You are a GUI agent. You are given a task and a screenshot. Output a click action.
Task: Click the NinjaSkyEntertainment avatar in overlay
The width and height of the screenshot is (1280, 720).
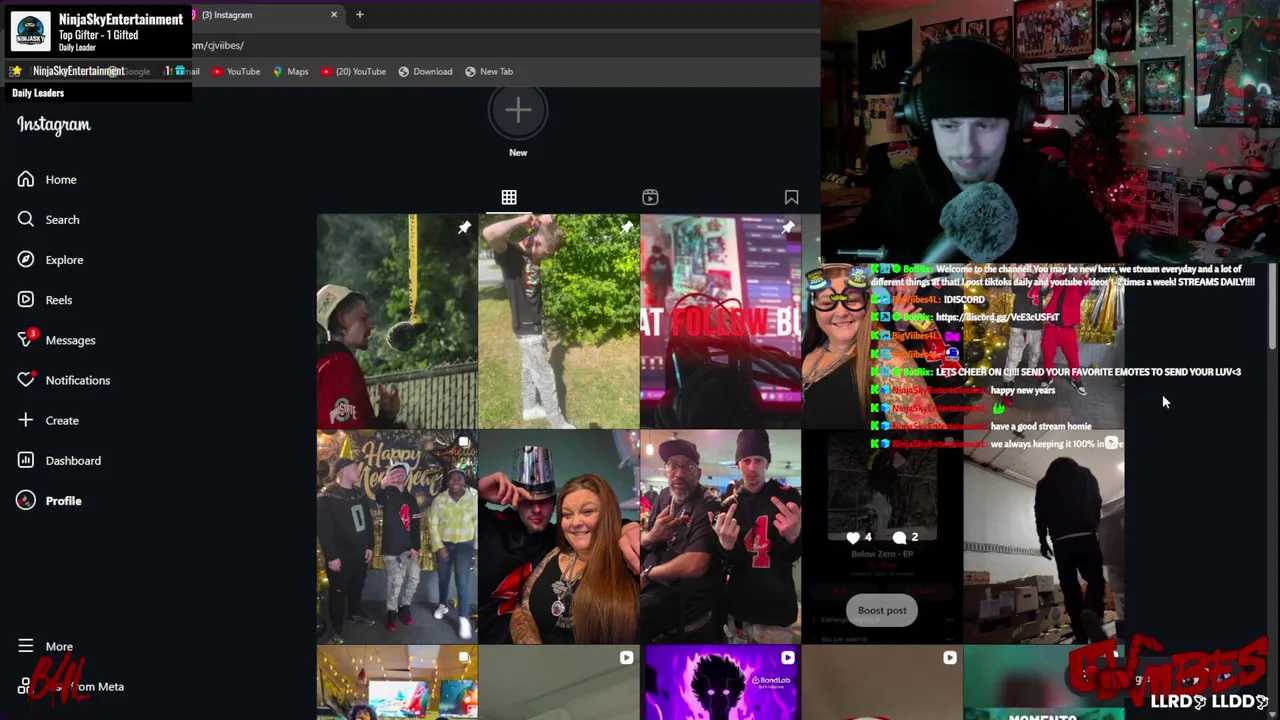pos(30,31)
